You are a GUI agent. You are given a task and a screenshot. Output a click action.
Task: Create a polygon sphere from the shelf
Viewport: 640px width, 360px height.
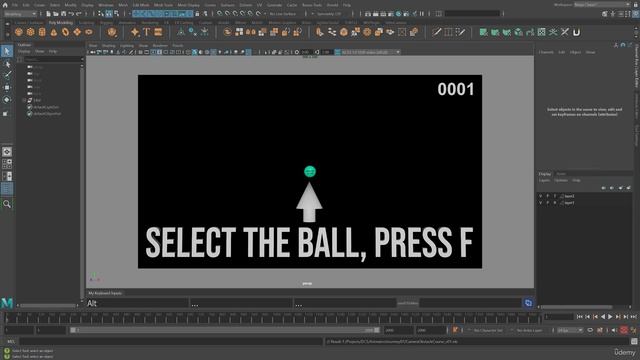pyautogui.click(x=19, y=32)
